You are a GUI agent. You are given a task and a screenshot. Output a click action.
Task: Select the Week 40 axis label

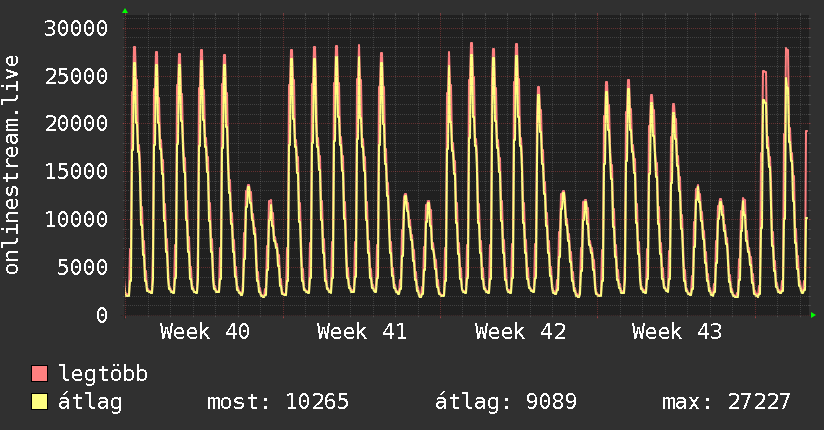pyautogui.click(x=205, y=332)
